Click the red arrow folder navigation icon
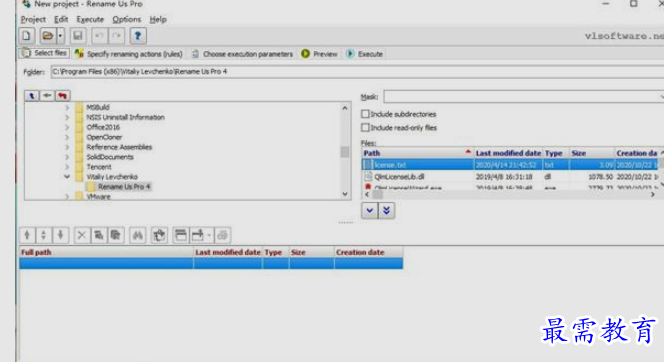664x362 pixels. point(62,96)
